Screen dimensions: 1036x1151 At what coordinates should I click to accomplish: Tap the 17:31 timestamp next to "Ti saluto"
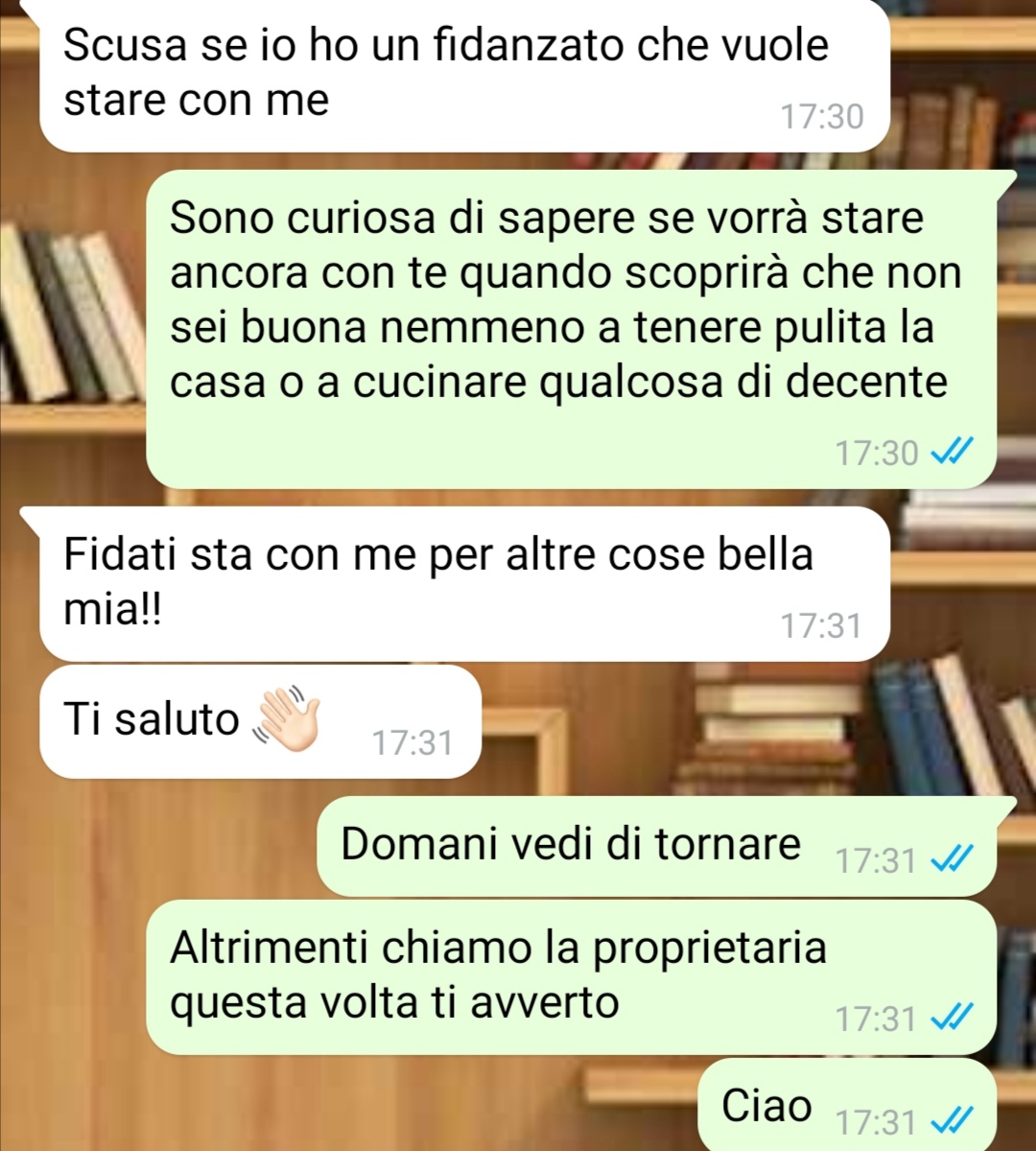tap(412, 742)
